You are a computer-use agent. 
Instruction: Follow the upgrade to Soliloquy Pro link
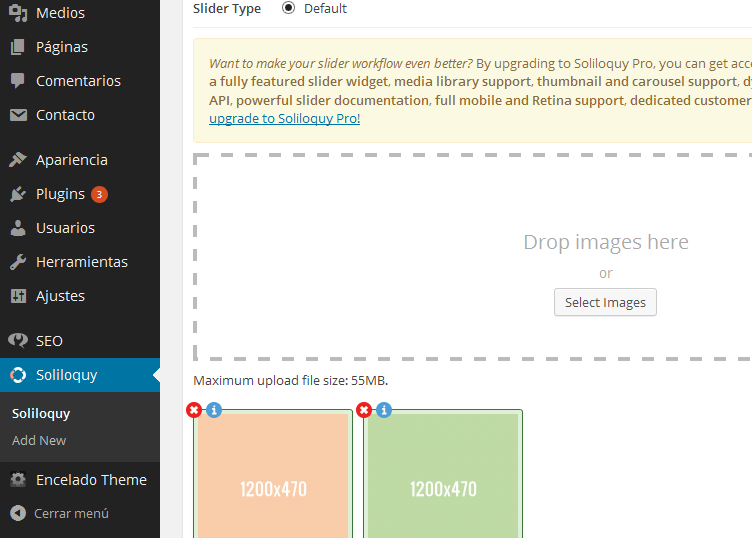(x=284, y=118)
